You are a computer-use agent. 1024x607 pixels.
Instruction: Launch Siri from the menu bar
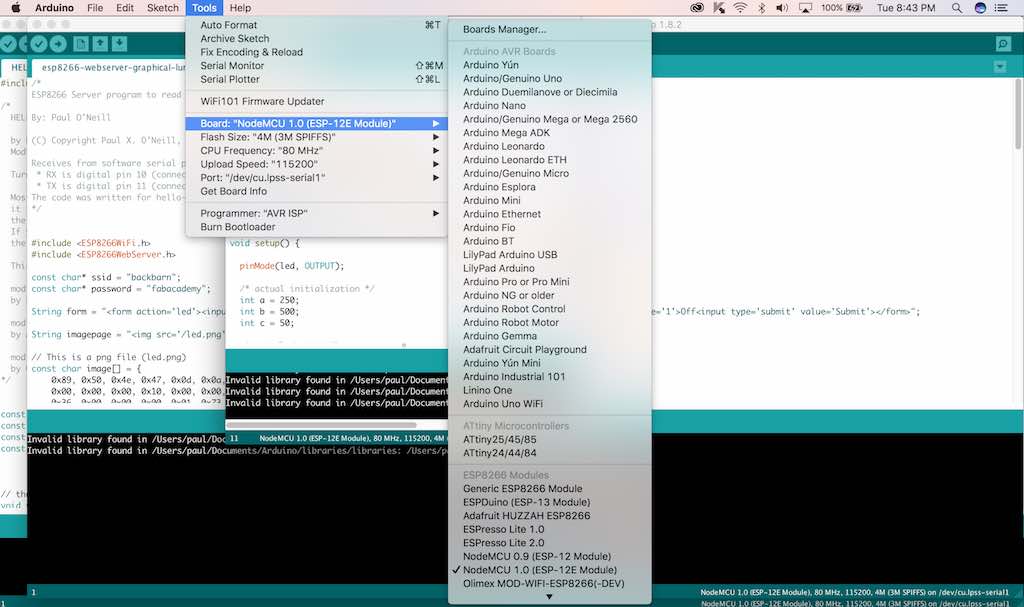tap(980, 8)
